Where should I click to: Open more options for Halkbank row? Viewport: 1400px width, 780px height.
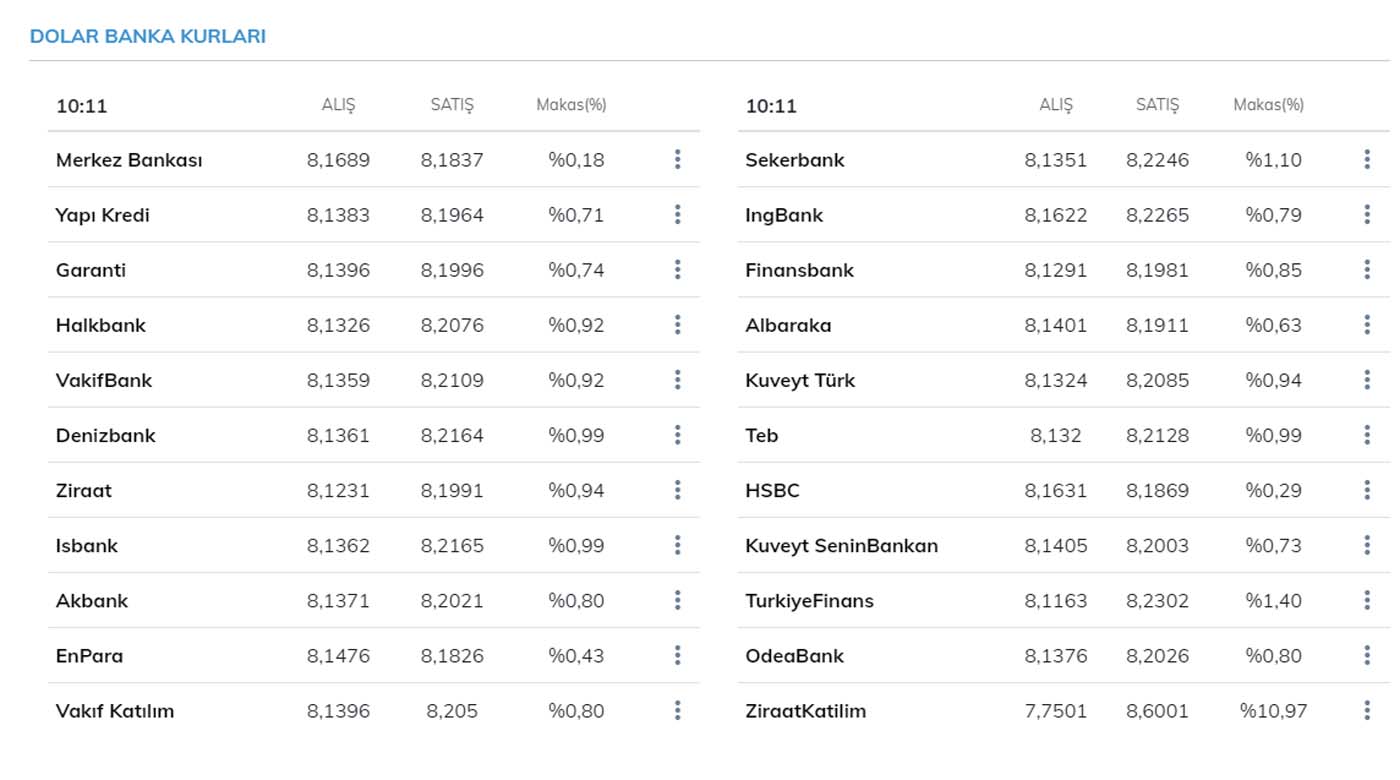[x=677, y=324]
